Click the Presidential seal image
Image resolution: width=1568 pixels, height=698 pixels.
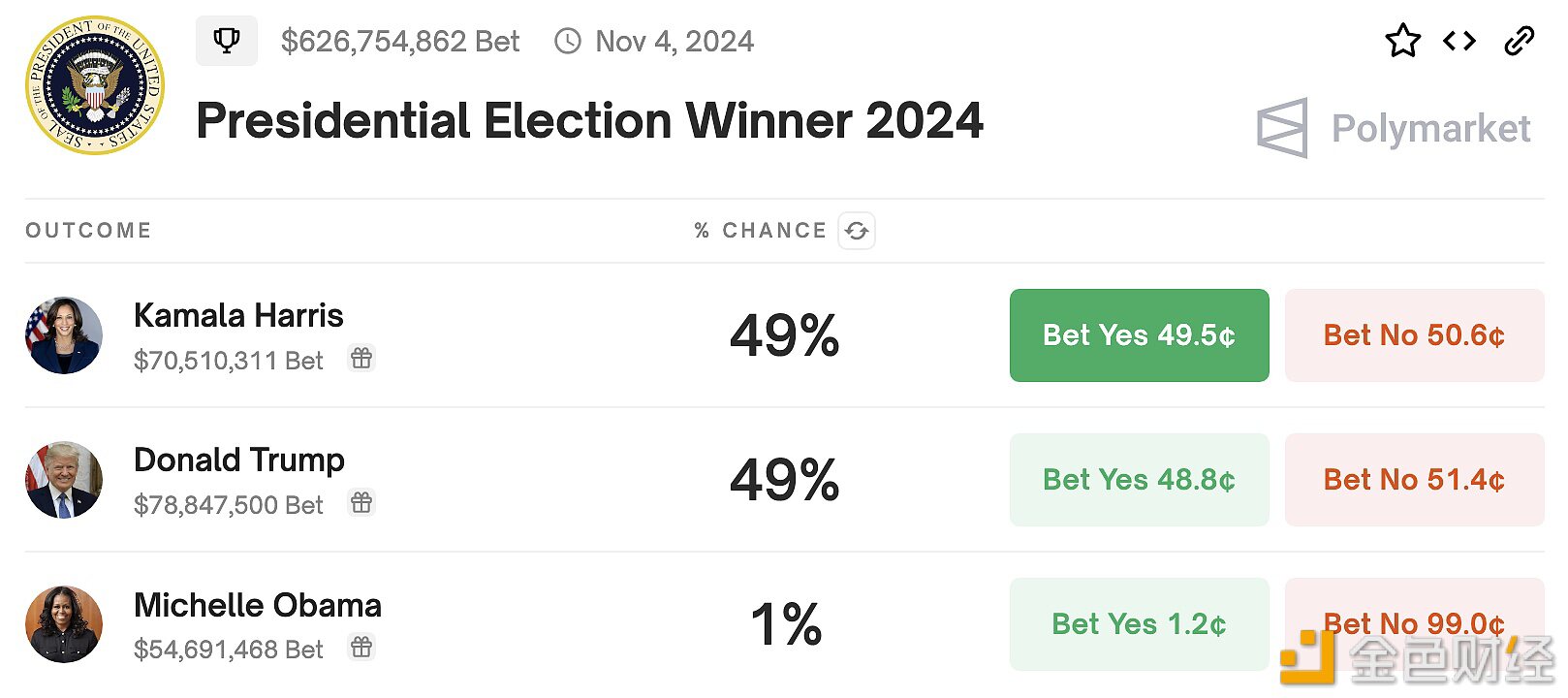(95, 85)
